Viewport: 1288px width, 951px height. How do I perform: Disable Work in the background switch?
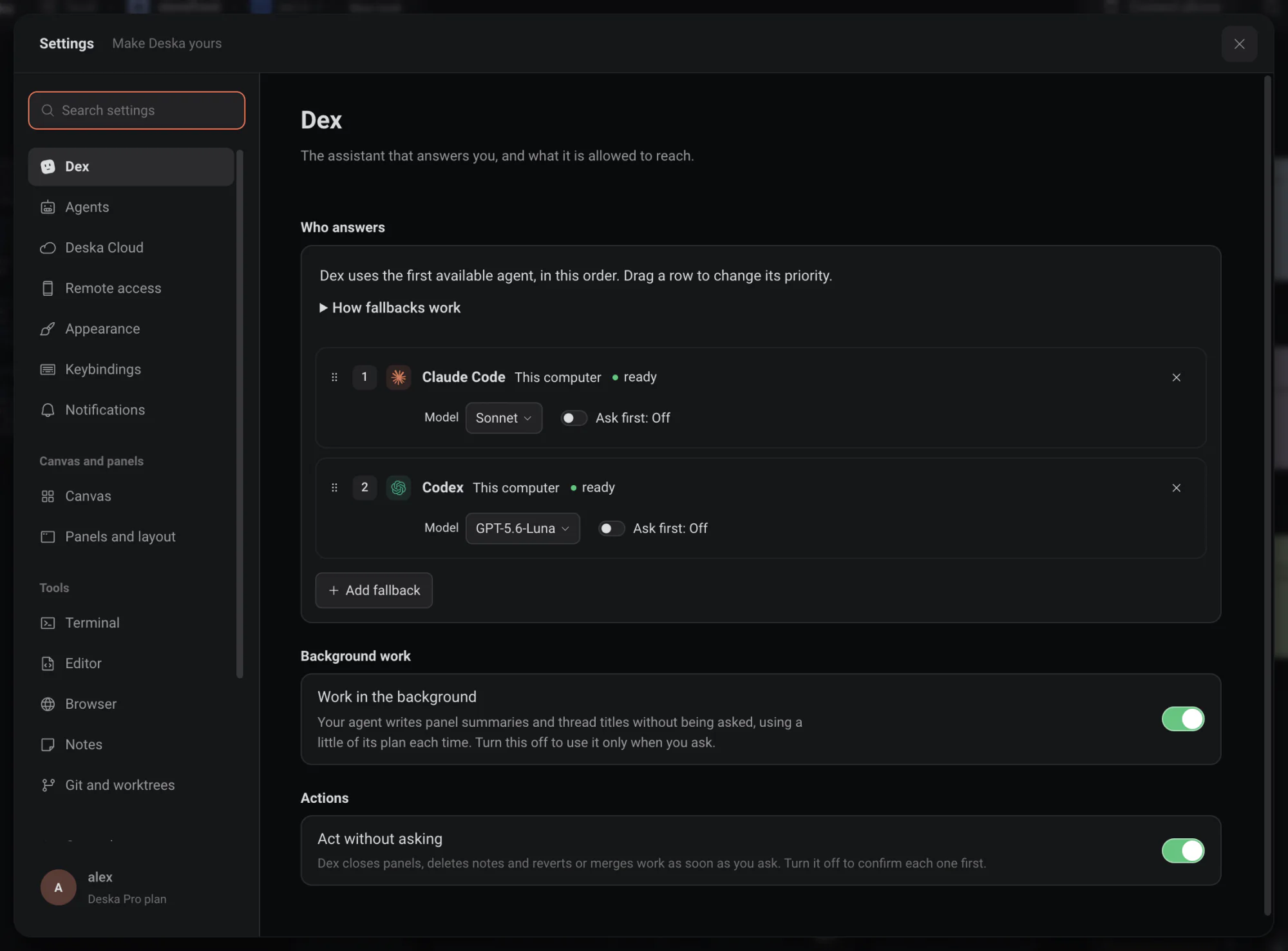1182,719
